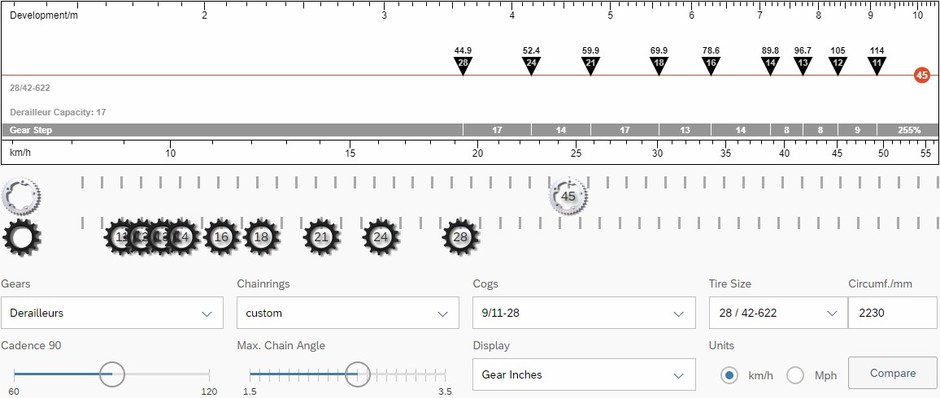940x398 pixels.
Task: Click the red 45 chainring marker
Action: pos(922,76)
